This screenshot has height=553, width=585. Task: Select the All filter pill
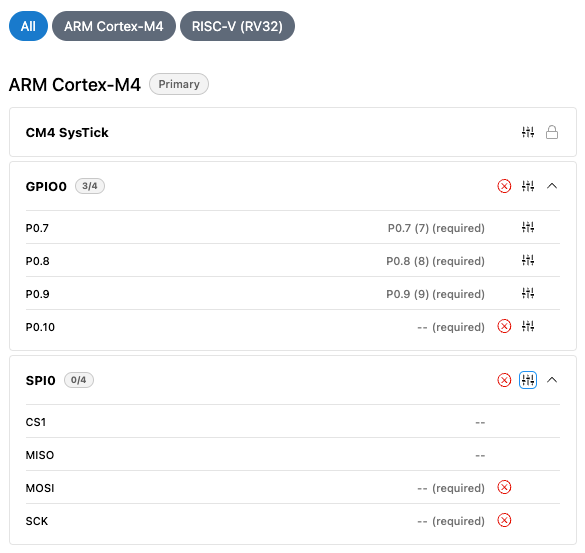[x=28, y=26]
